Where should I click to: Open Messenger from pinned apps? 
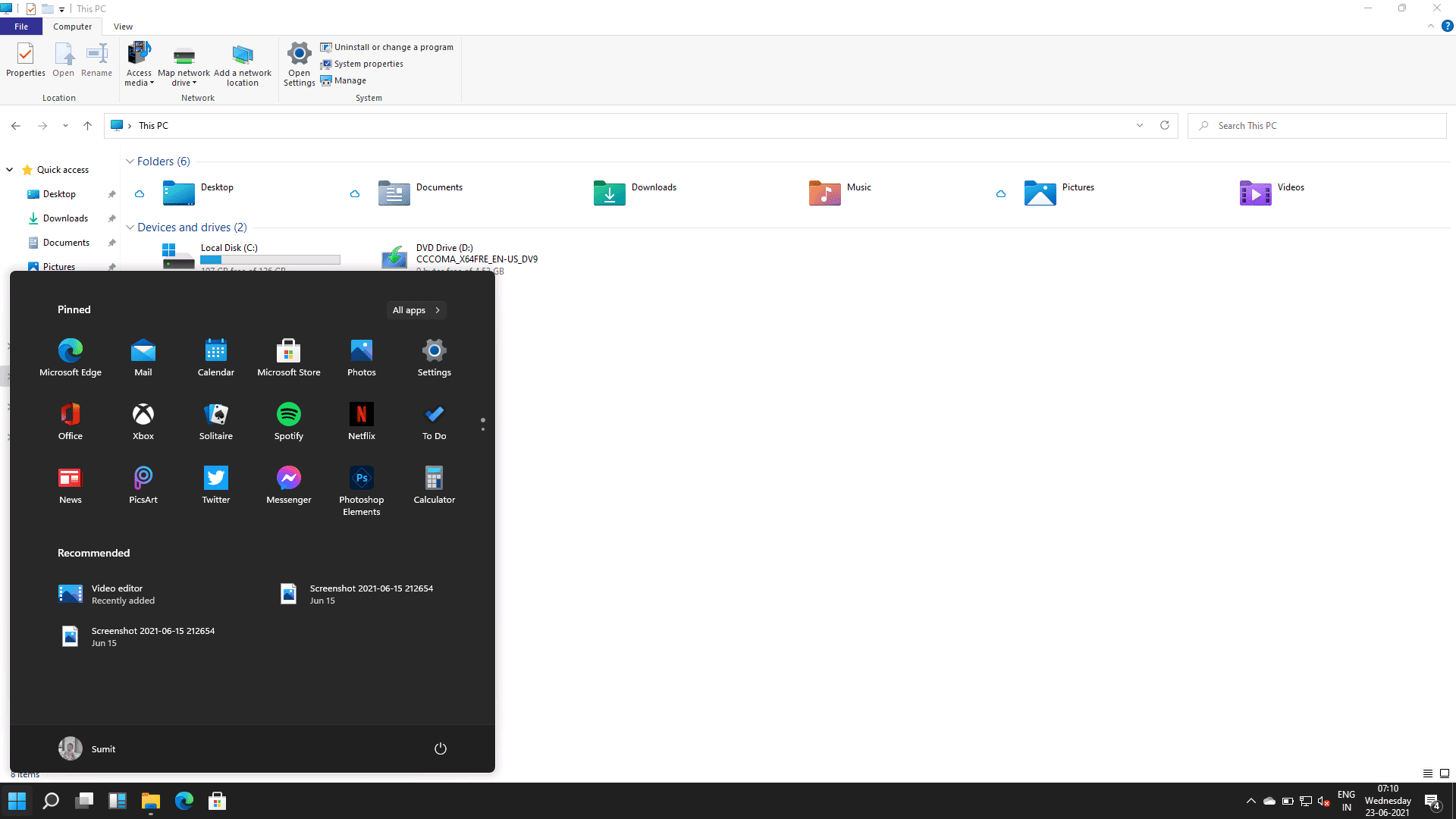[288, 485]
